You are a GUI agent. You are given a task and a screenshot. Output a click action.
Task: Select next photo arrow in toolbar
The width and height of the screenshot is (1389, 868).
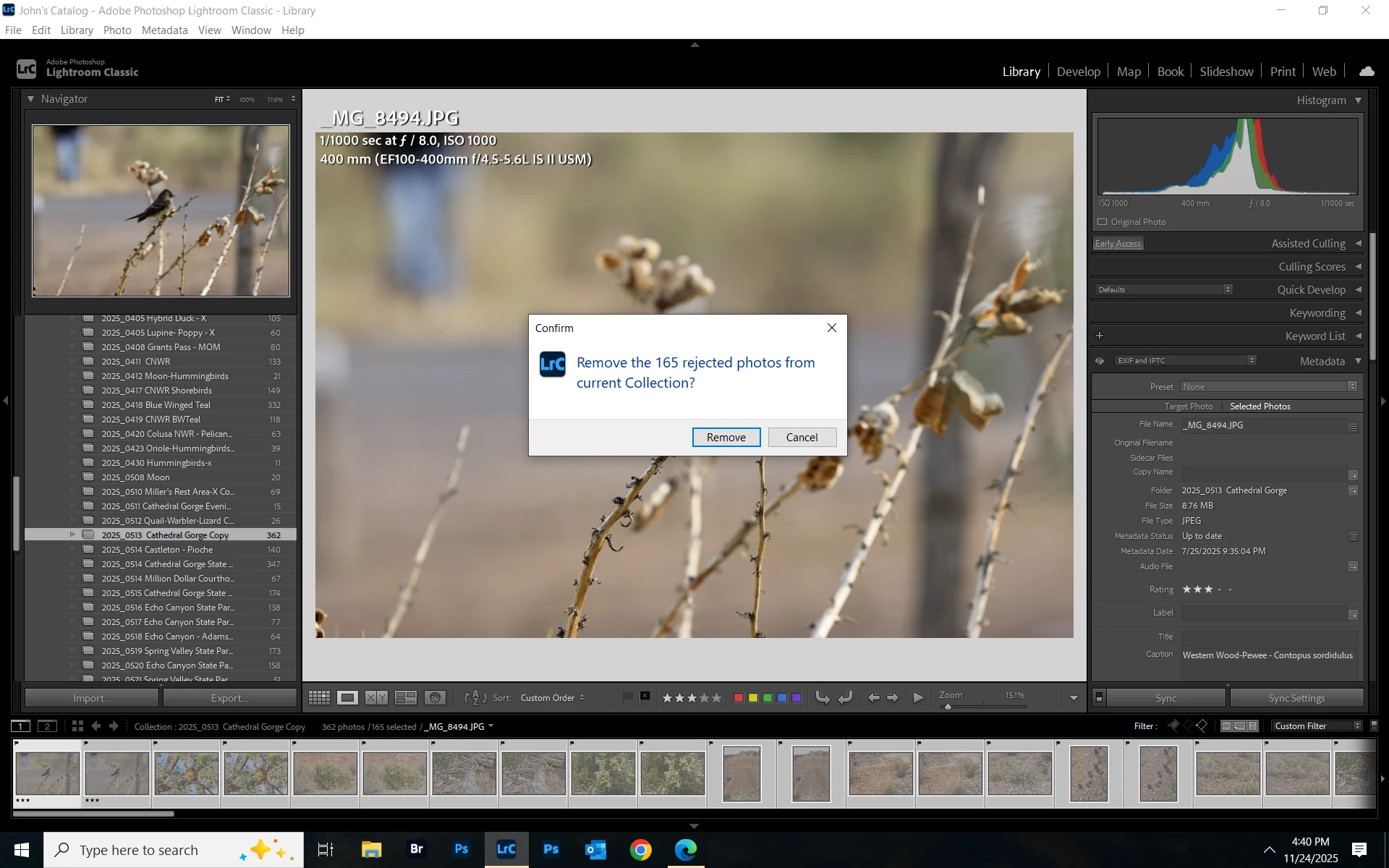click(x=893, y=697)
